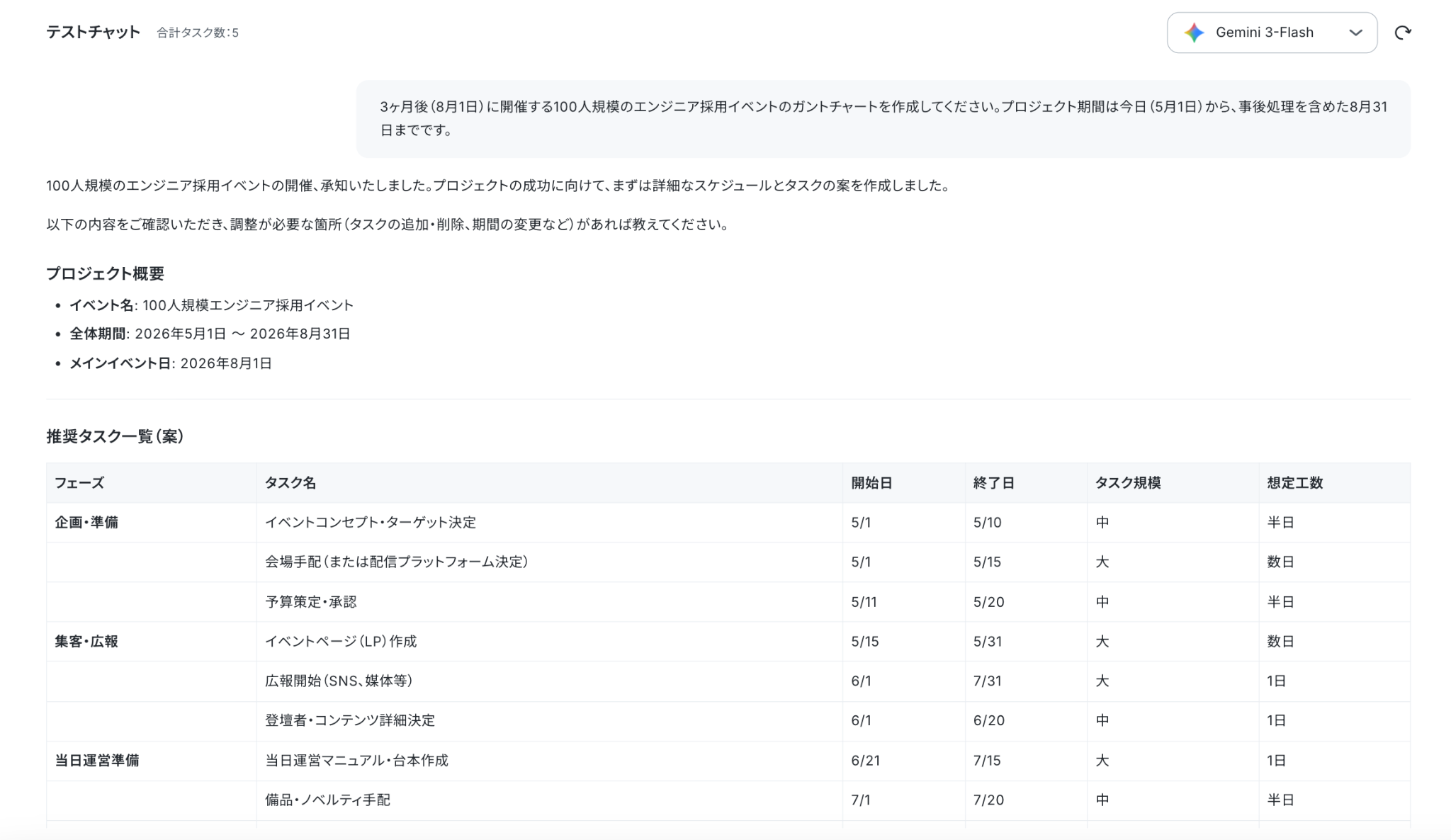Click the line starting "以下の内容をご確認いただき"
The image size is (1451, 840).
click(388, 225)
